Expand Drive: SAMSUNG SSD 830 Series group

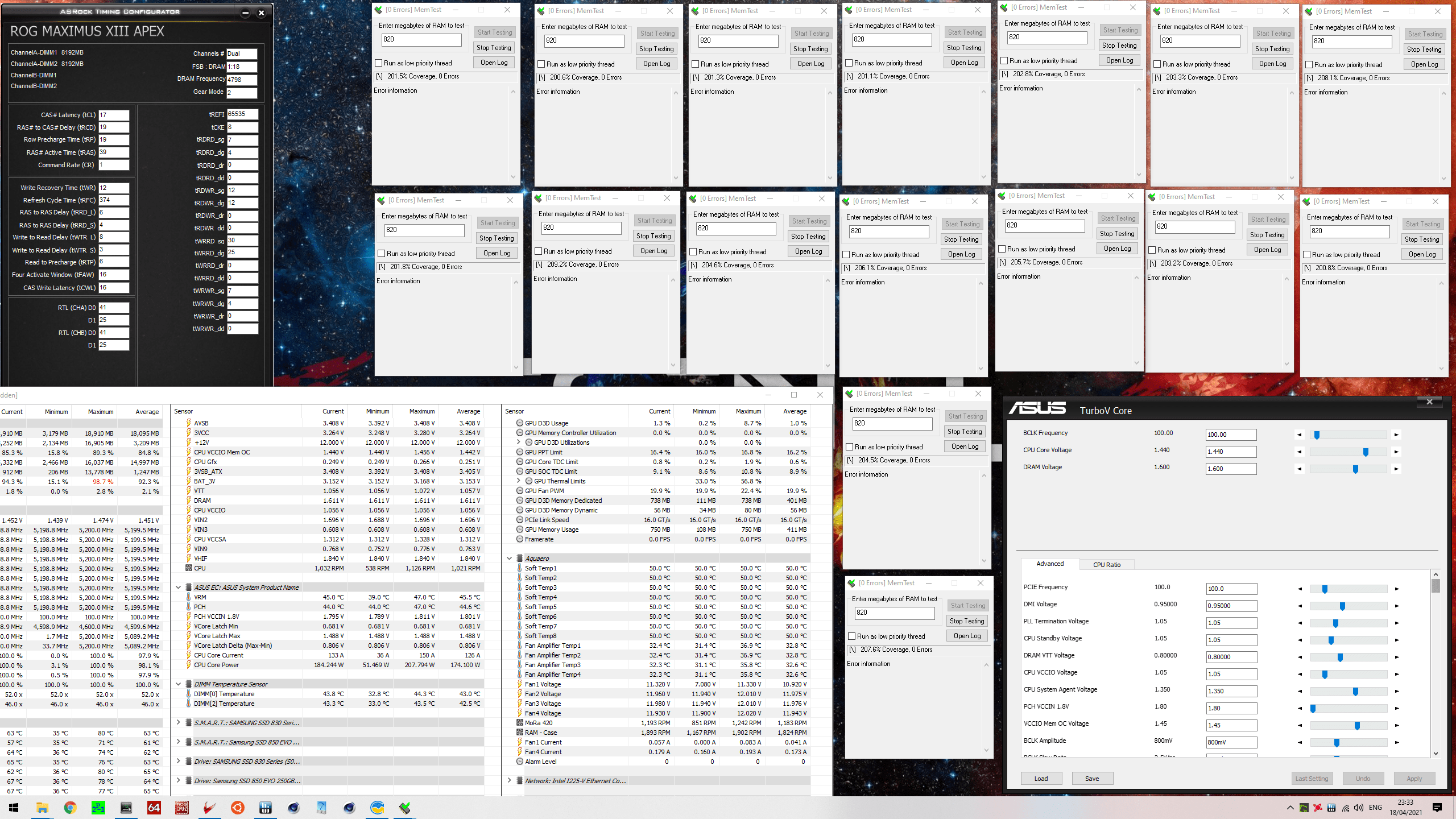click(x=179, y=762)
